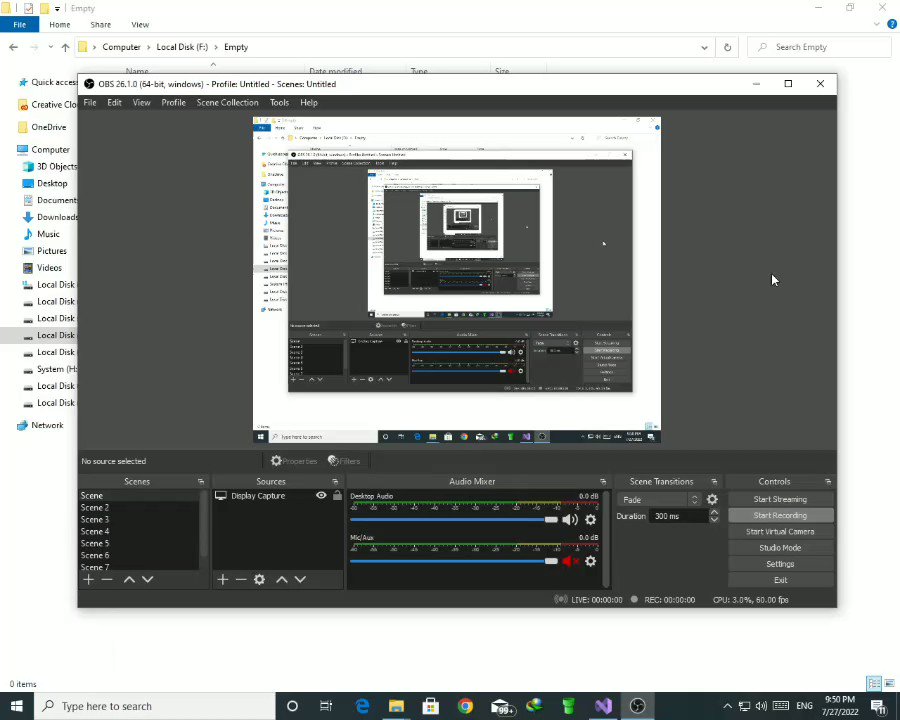Viewport: 900px width, 720px height.
Task: Expand the Explorer ribbon chevron
Action: 876,24
